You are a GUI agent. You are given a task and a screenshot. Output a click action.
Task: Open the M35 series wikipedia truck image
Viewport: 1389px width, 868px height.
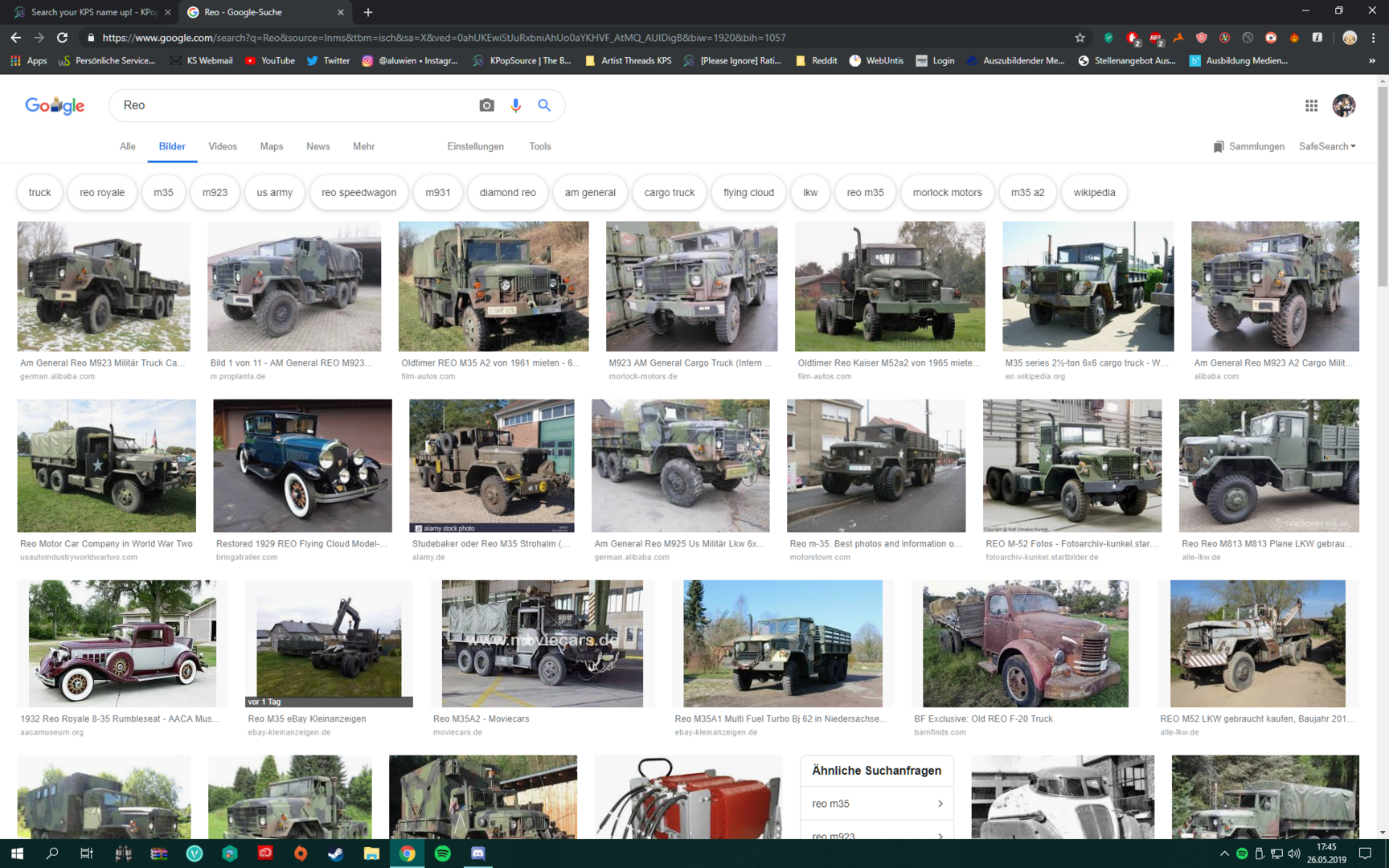(1088, 286)
